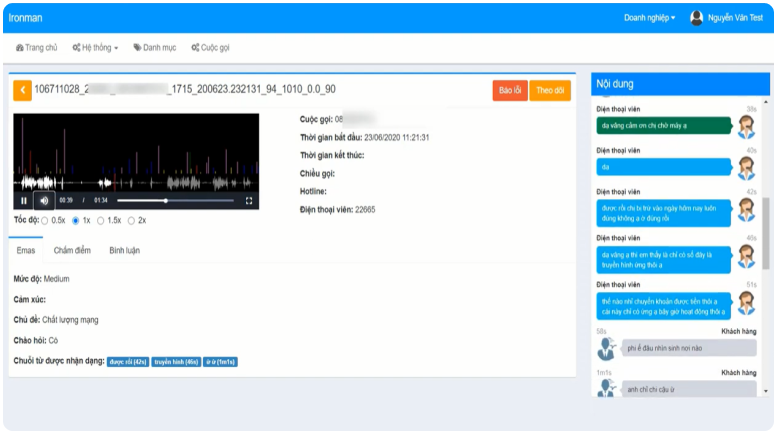
Task: Click the Điện thoại viên value 22665
Action: pos(365,210)
